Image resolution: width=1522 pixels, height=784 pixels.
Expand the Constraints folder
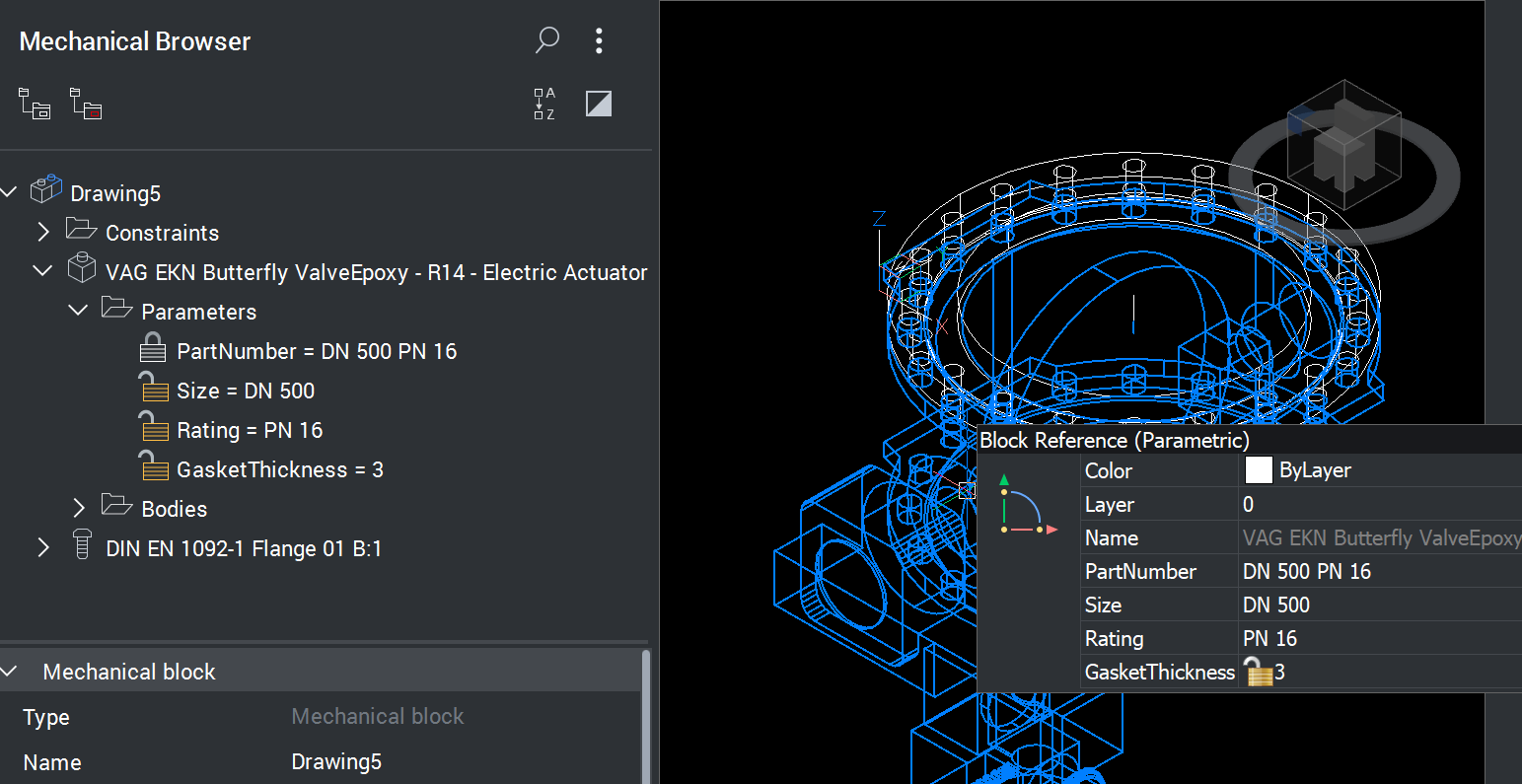pos(42,233)
